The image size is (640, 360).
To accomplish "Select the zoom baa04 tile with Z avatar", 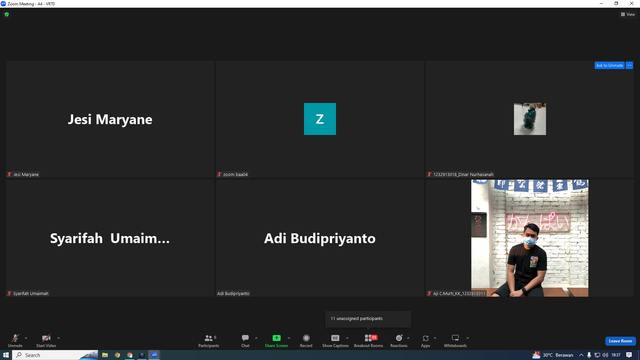I will pyautogui.click(x=320, y=119).
